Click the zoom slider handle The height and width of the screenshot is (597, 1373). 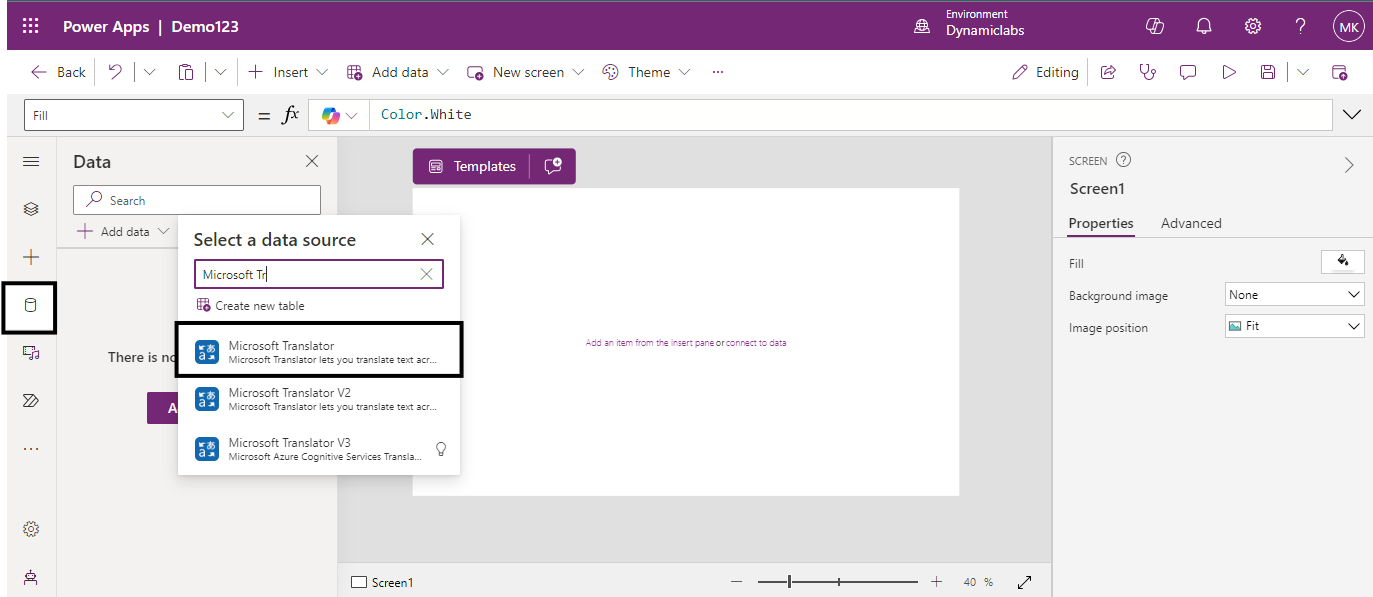click(x=790, y=582)
